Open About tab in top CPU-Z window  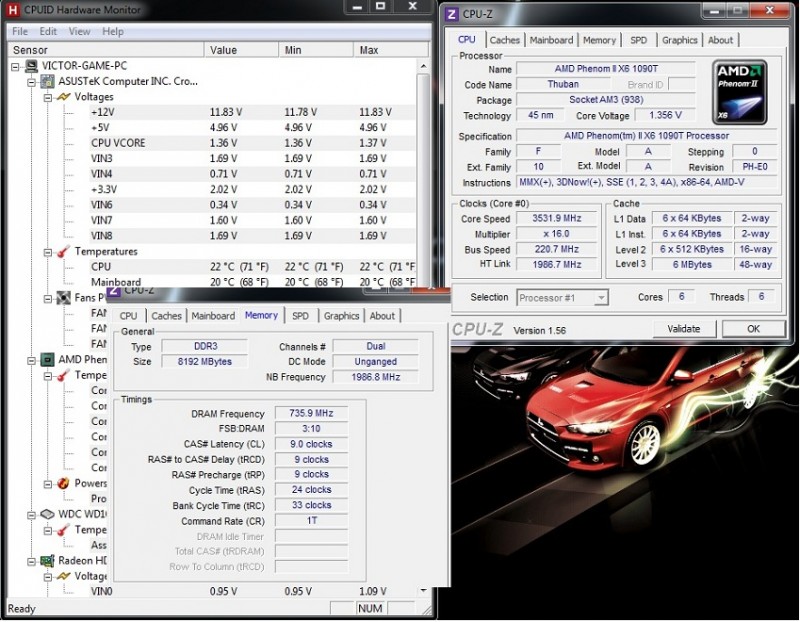click(x=720, y=40)
